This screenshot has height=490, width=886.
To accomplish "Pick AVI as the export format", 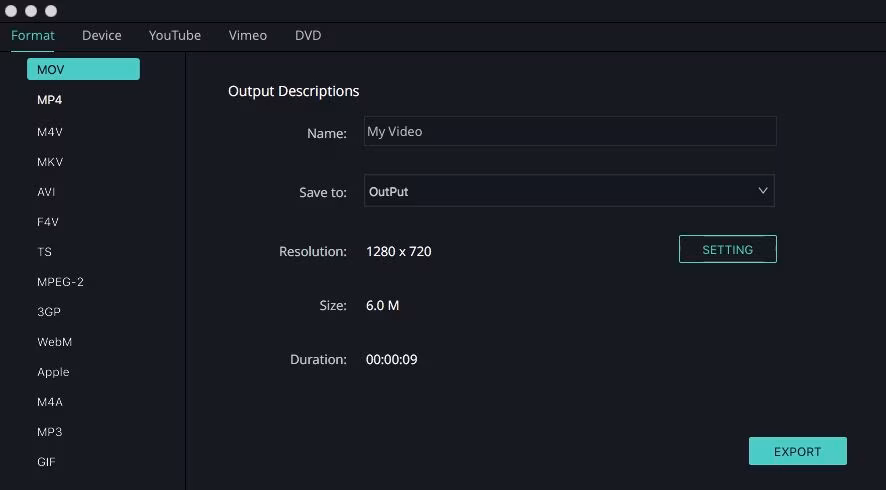I will coord(46,192).
